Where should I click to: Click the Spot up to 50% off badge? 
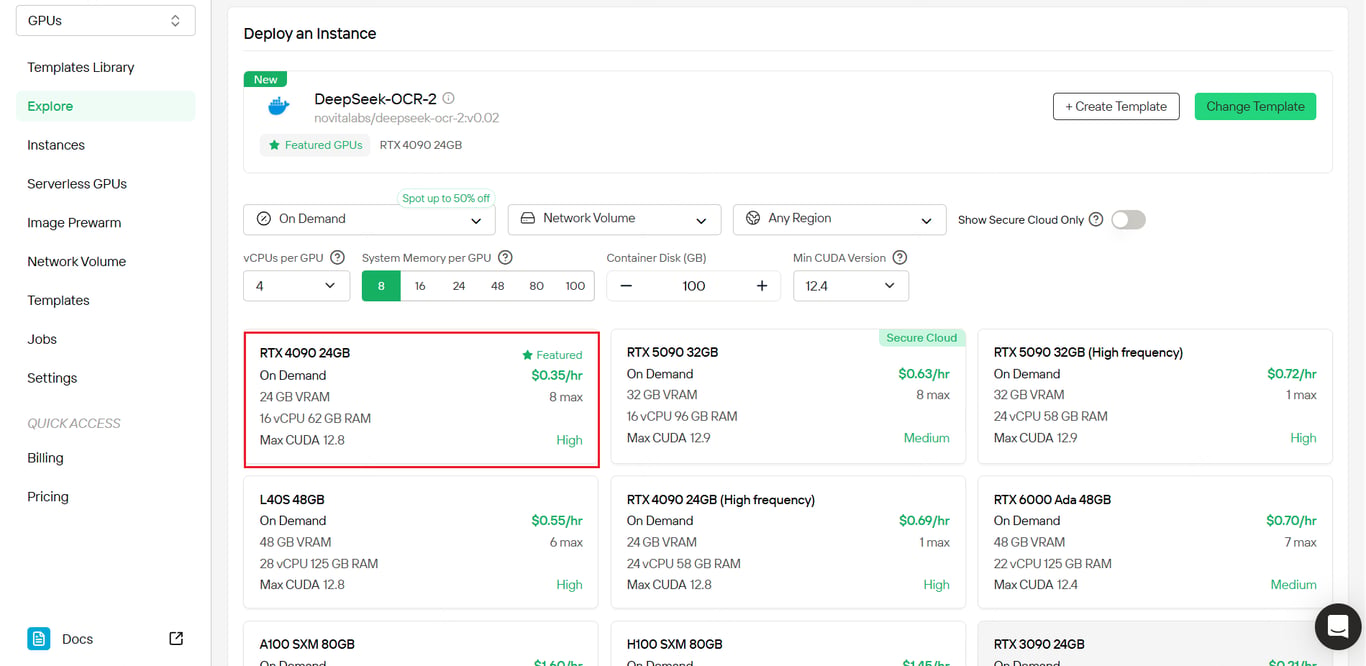point(446,198)
